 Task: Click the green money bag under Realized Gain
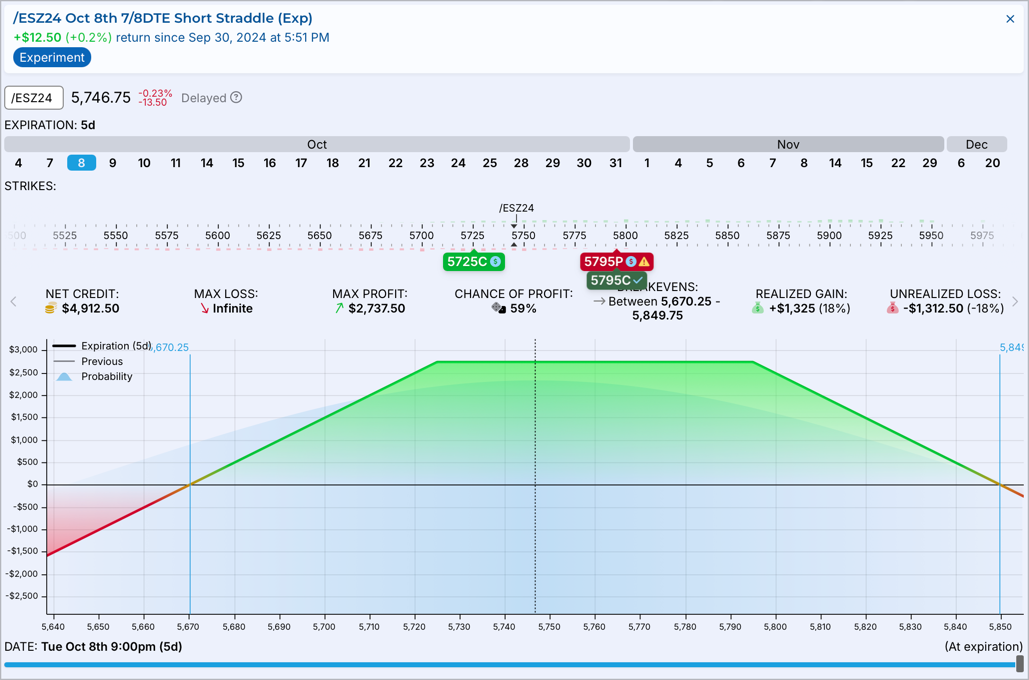[758, 309]
